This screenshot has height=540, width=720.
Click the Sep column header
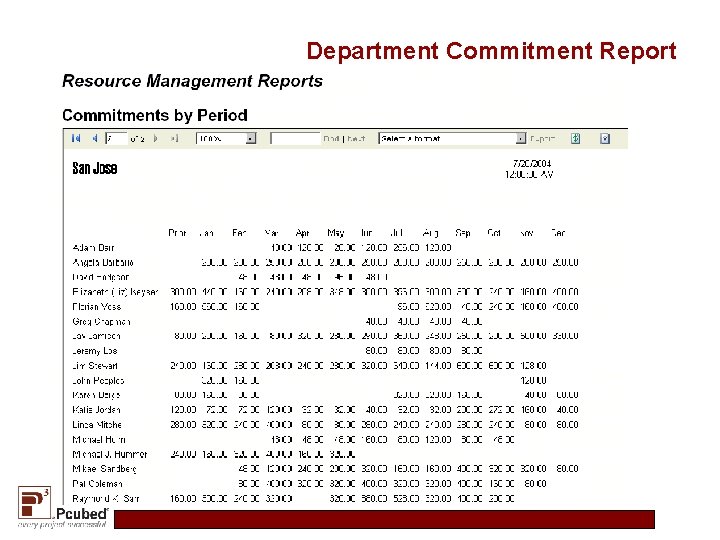[x=463, y=233]
